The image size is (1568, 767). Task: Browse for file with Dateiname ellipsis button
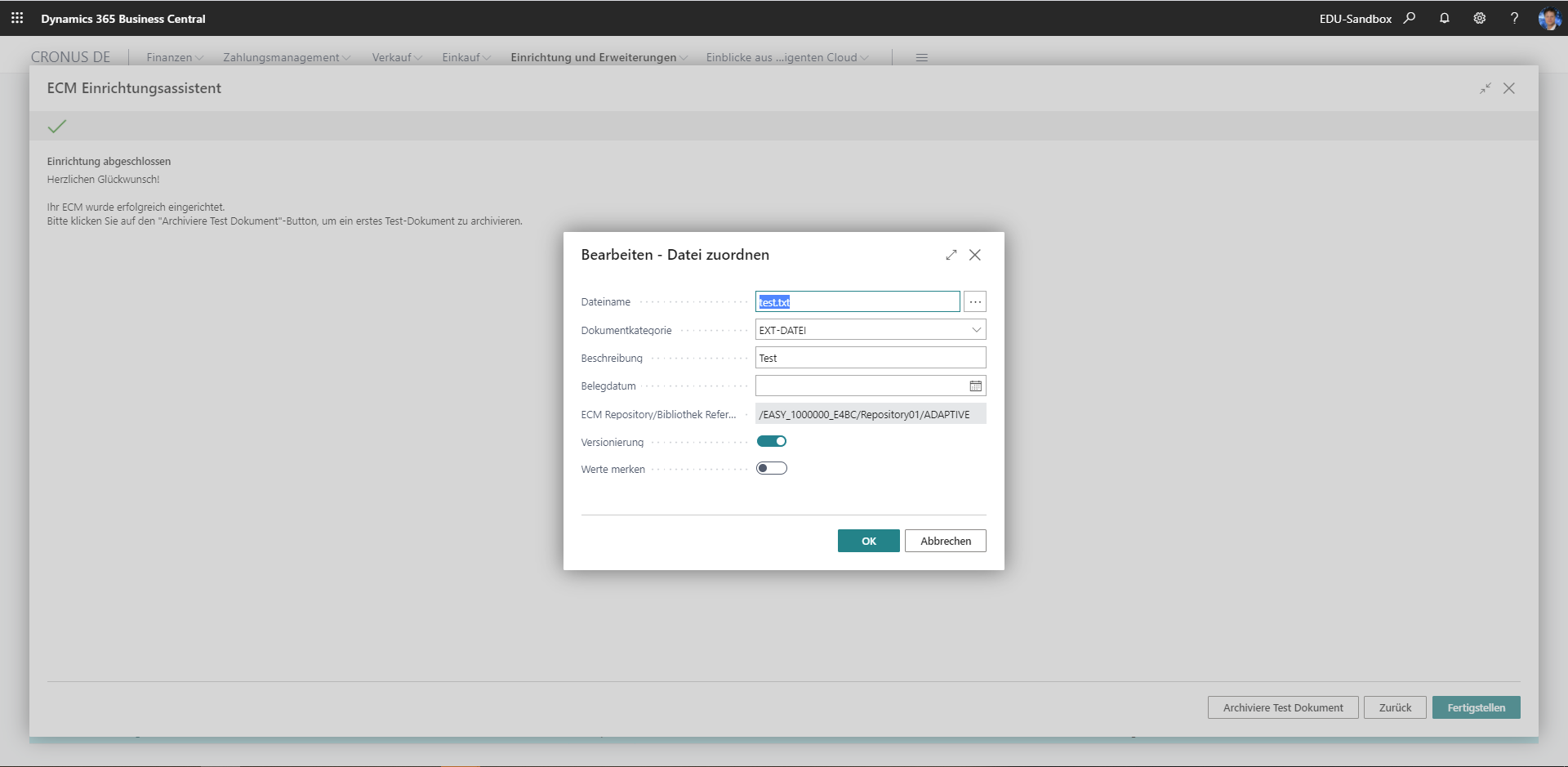[975, 301]
